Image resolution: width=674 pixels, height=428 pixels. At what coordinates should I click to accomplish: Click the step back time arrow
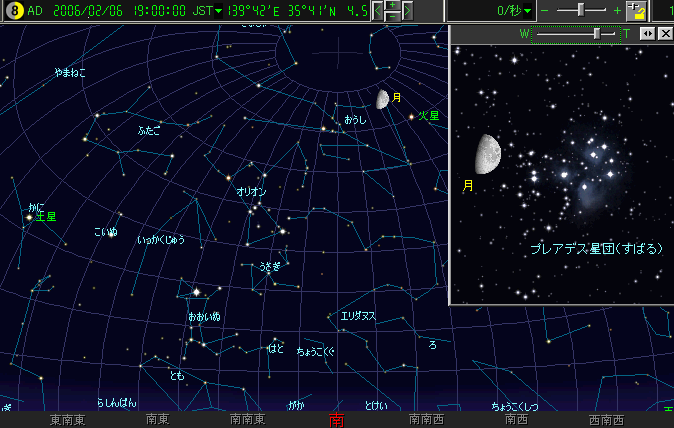(377, 10)
